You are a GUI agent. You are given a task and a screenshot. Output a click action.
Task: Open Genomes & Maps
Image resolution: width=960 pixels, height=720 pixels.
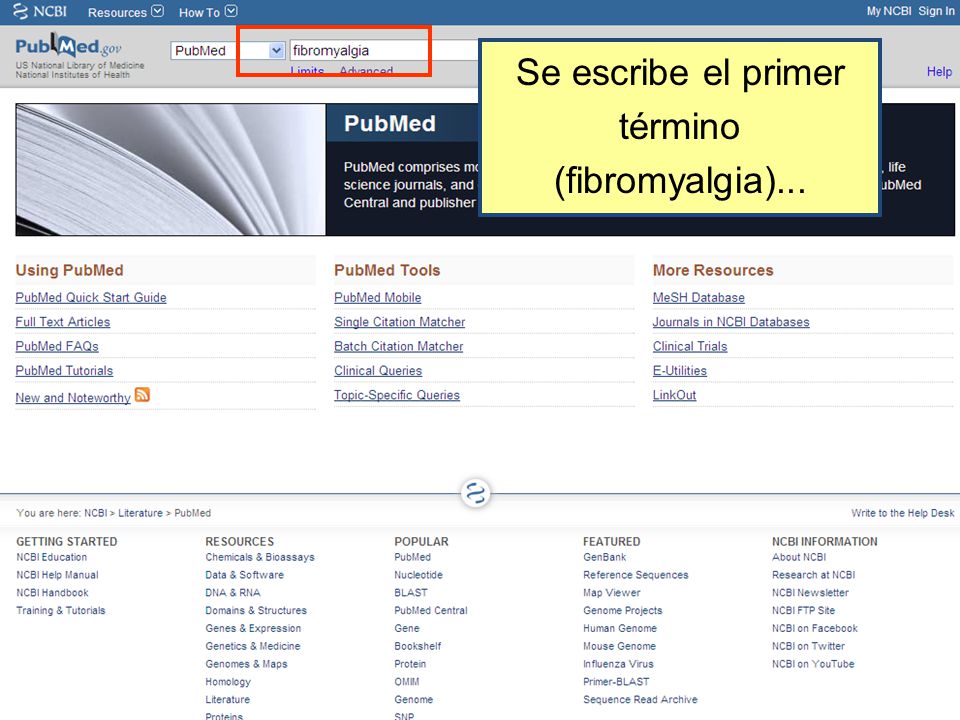tap(246, 664)
